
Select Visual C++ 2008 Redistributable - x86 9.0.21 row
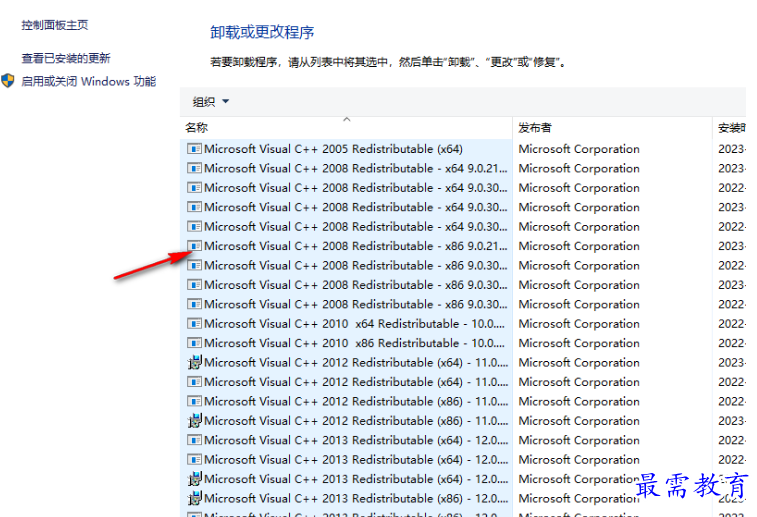pyautogui.click(x=356, y=246)
